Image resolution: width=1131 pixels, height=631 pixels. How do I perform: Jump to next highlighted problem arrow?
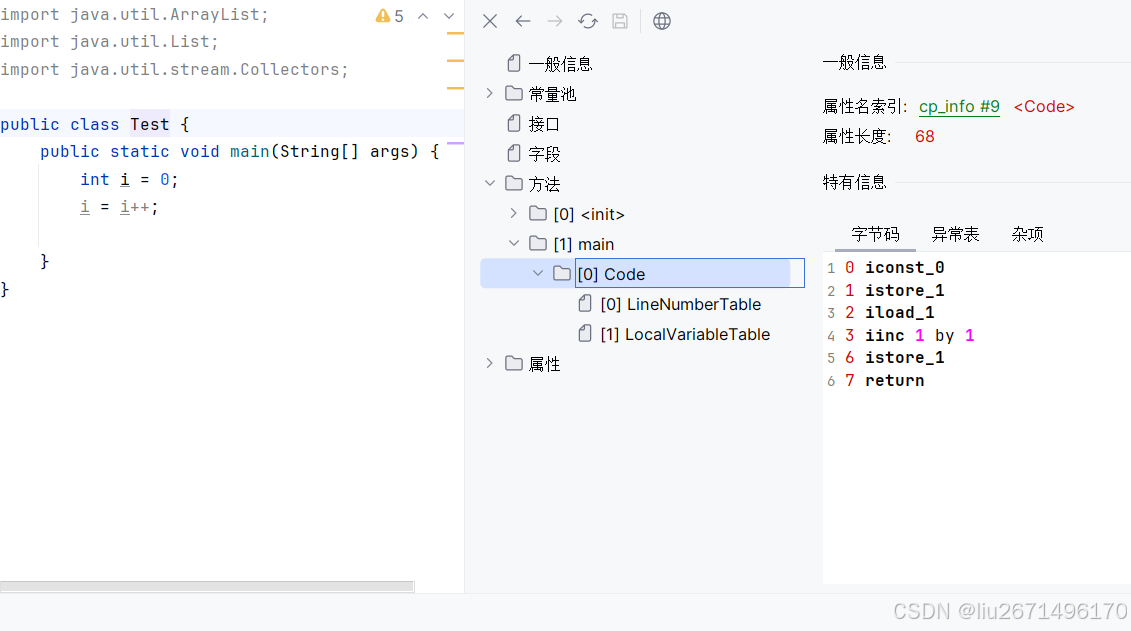[449, 16]
